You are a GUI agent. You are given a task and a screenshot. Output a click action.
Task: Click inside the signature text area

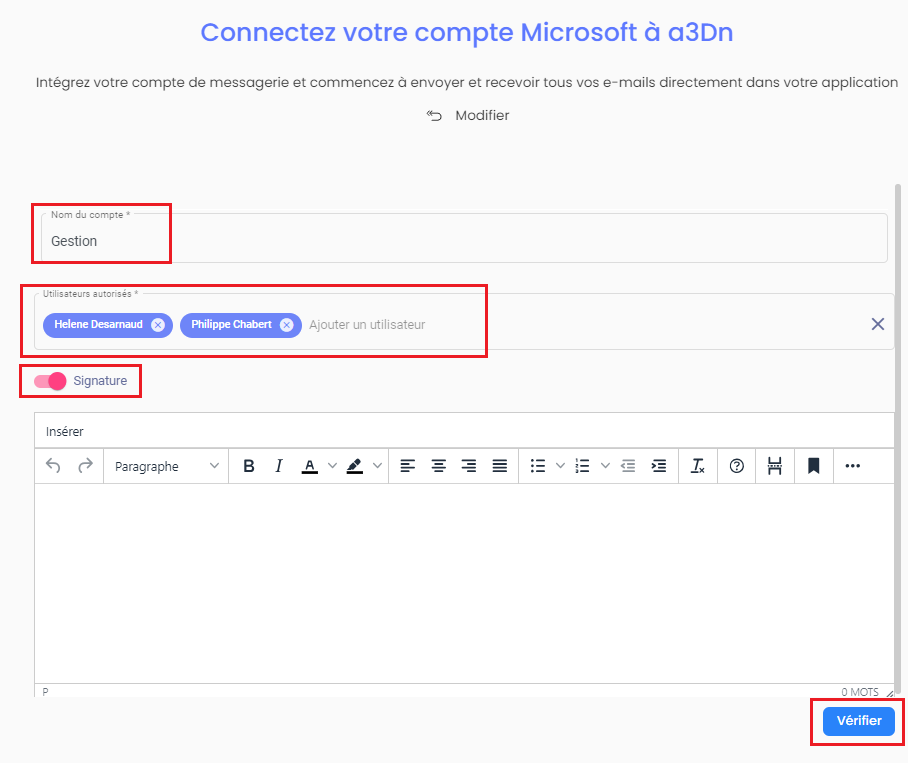click(464, 584)
